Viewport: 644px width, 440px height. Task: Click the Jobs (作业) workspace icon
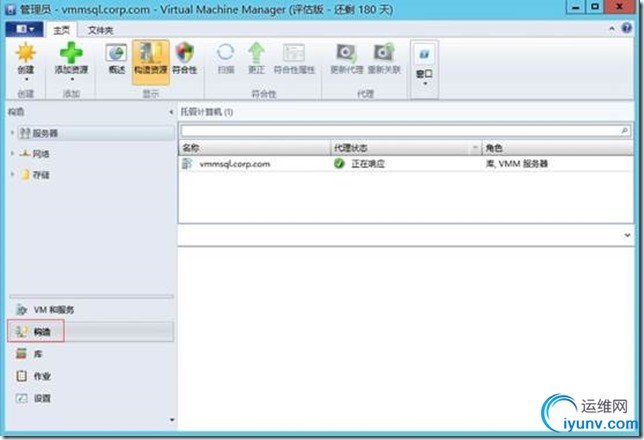pos(21,375)
